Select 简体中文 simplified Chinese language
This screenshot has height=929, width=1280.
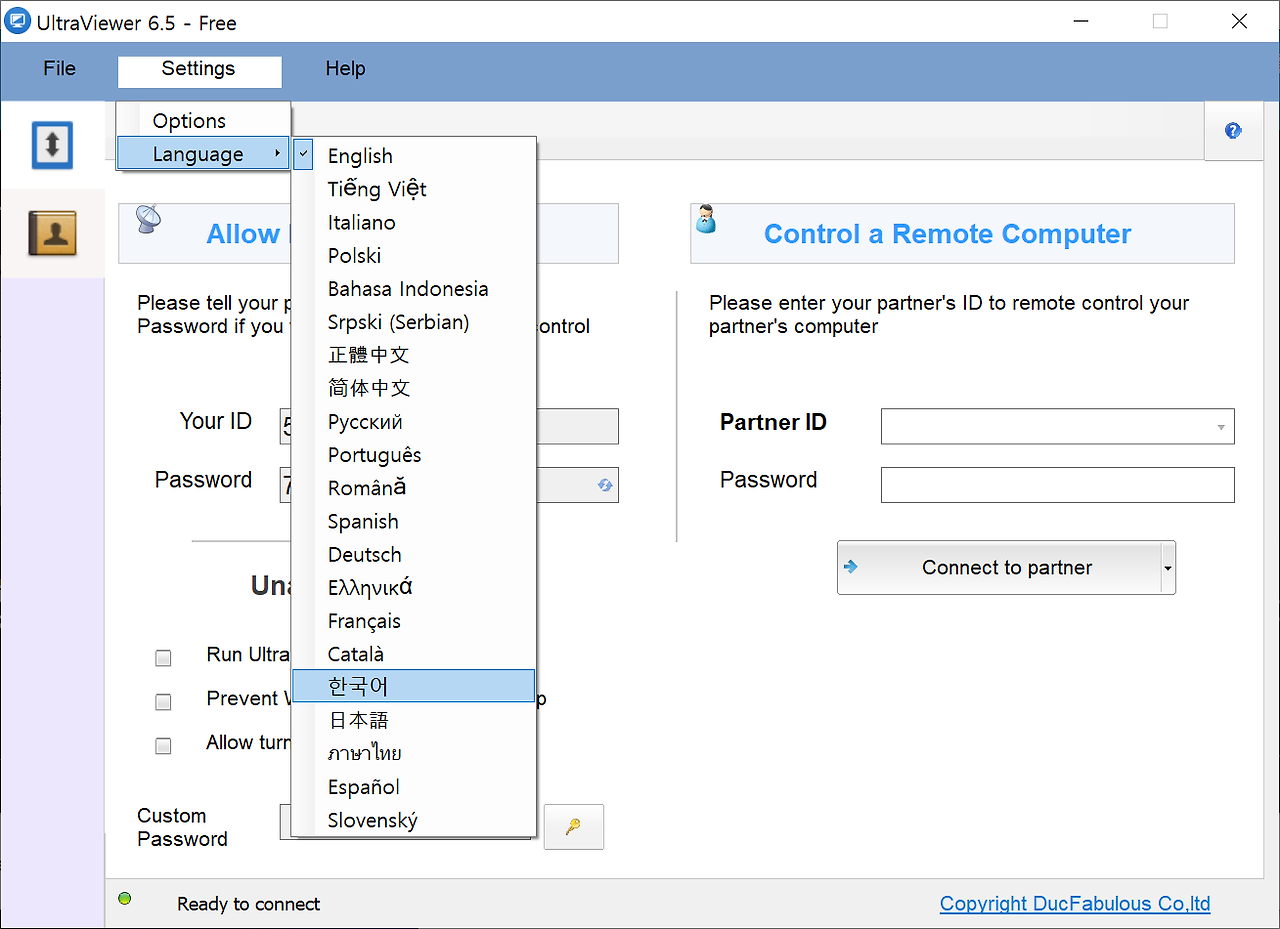pyautogui.click(x=414, y=388)
